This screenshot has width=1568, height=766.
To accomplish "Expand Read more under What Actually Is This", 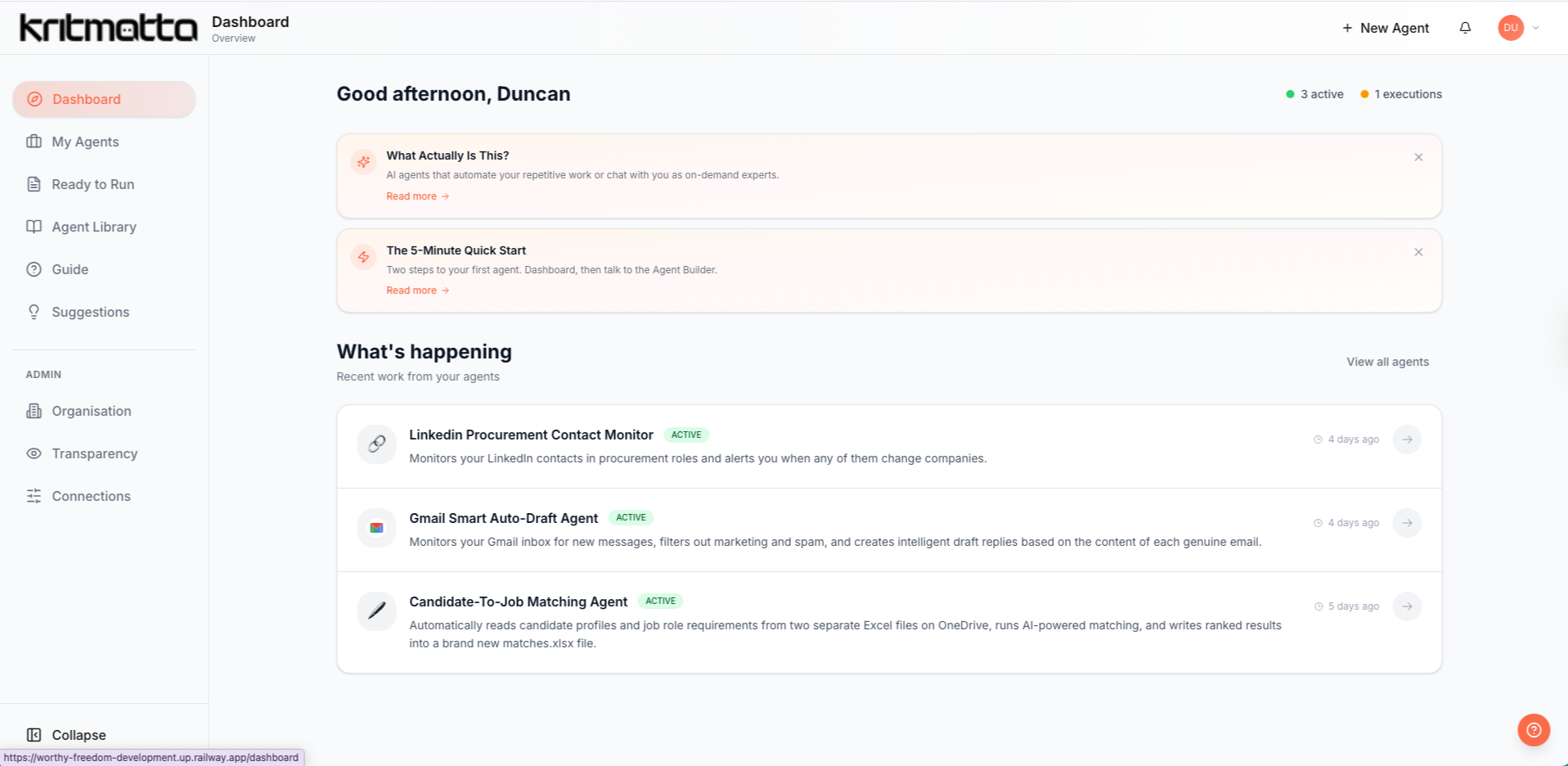I will 417,196.
